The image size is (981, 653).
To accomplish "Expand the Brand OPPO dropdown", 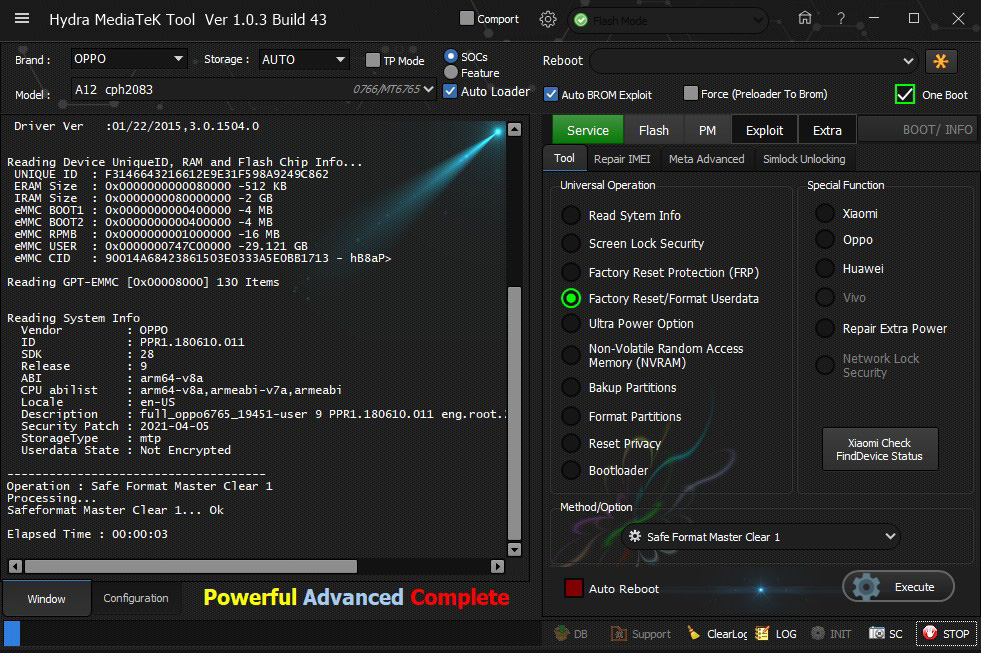I will pyautogui.click(x=129, y=59).
